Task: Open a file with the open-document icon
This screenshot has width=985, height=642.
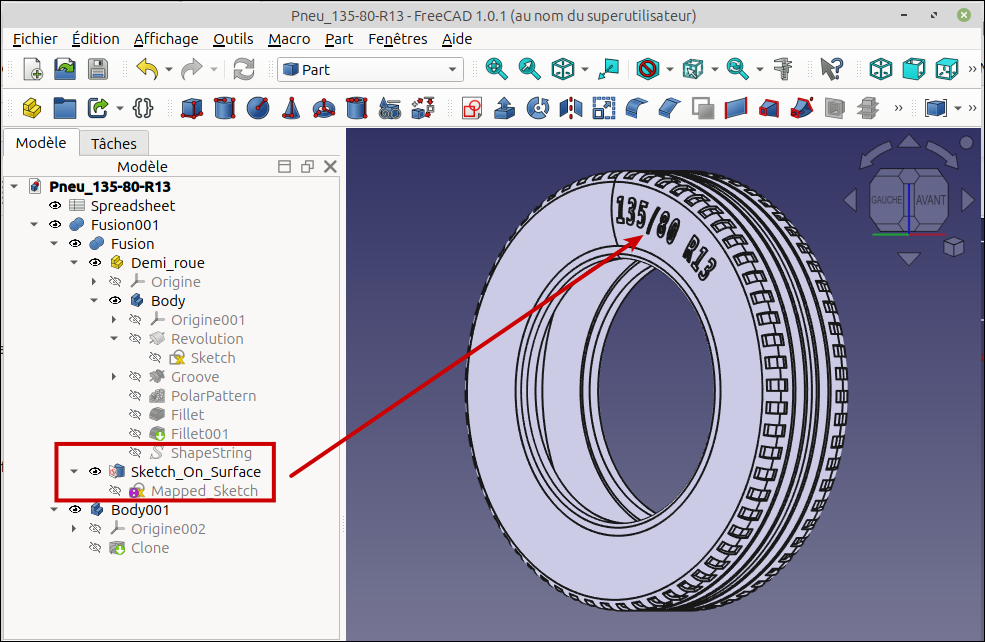Action: (65, 69)
